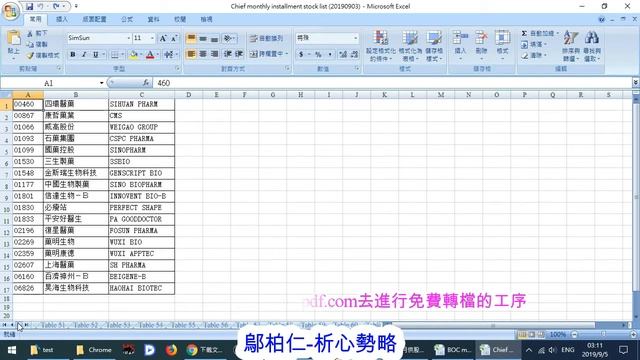Decrease decimal places
The height and width of the screenshot is (360, 640).
pos(354,54)
